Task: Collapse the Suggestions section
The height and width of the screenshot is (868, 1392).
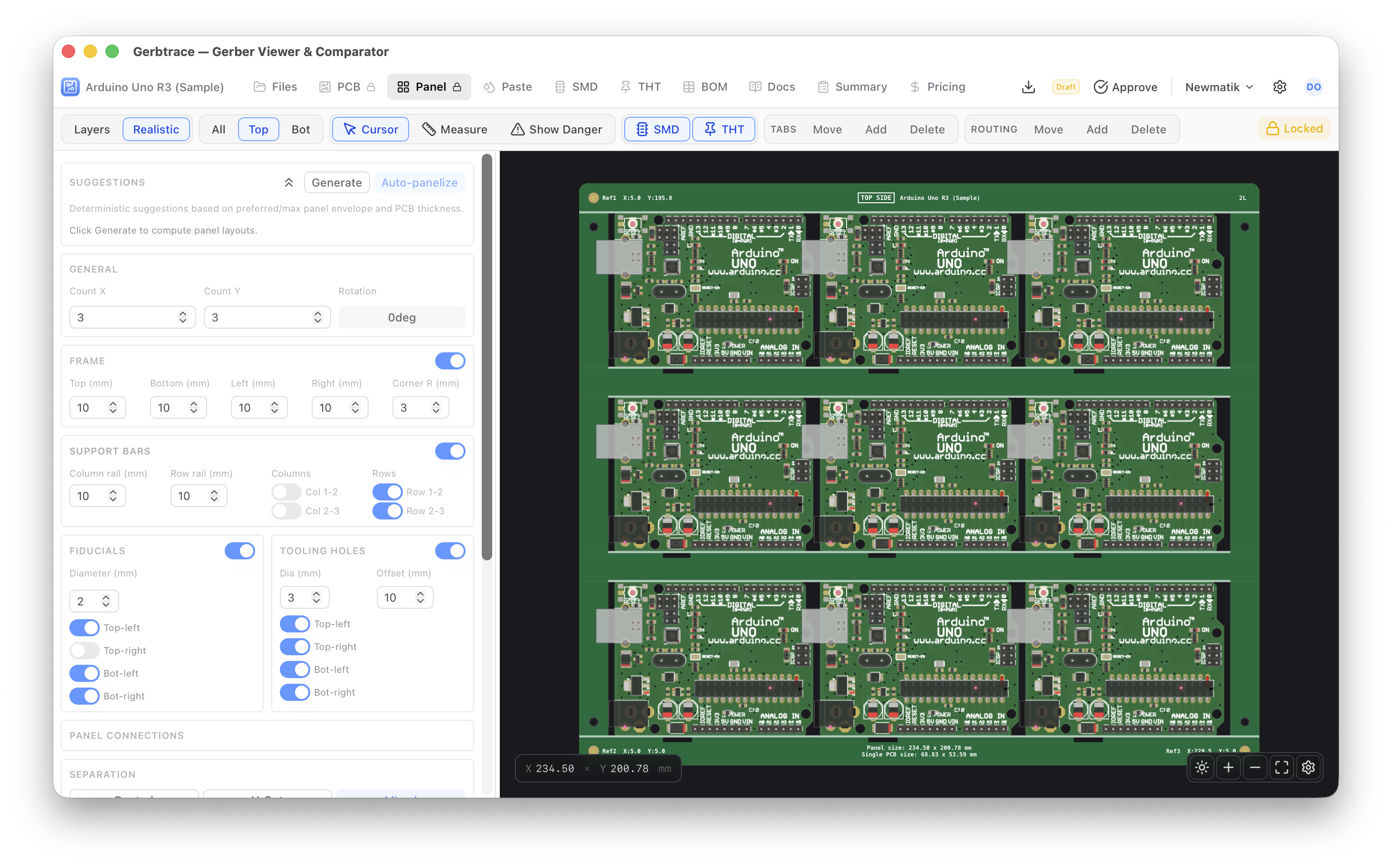Action: [x=289, y=182]
